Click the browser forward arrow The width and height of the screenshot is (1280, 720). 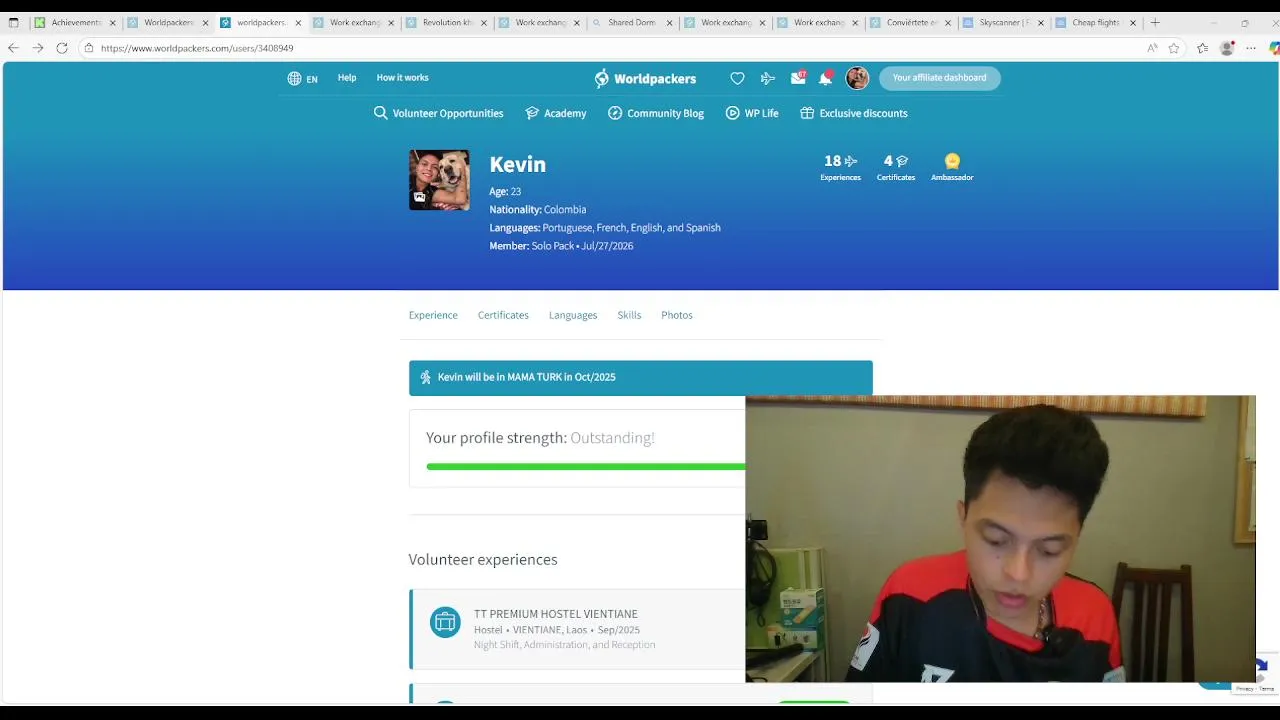coord(37,48)
